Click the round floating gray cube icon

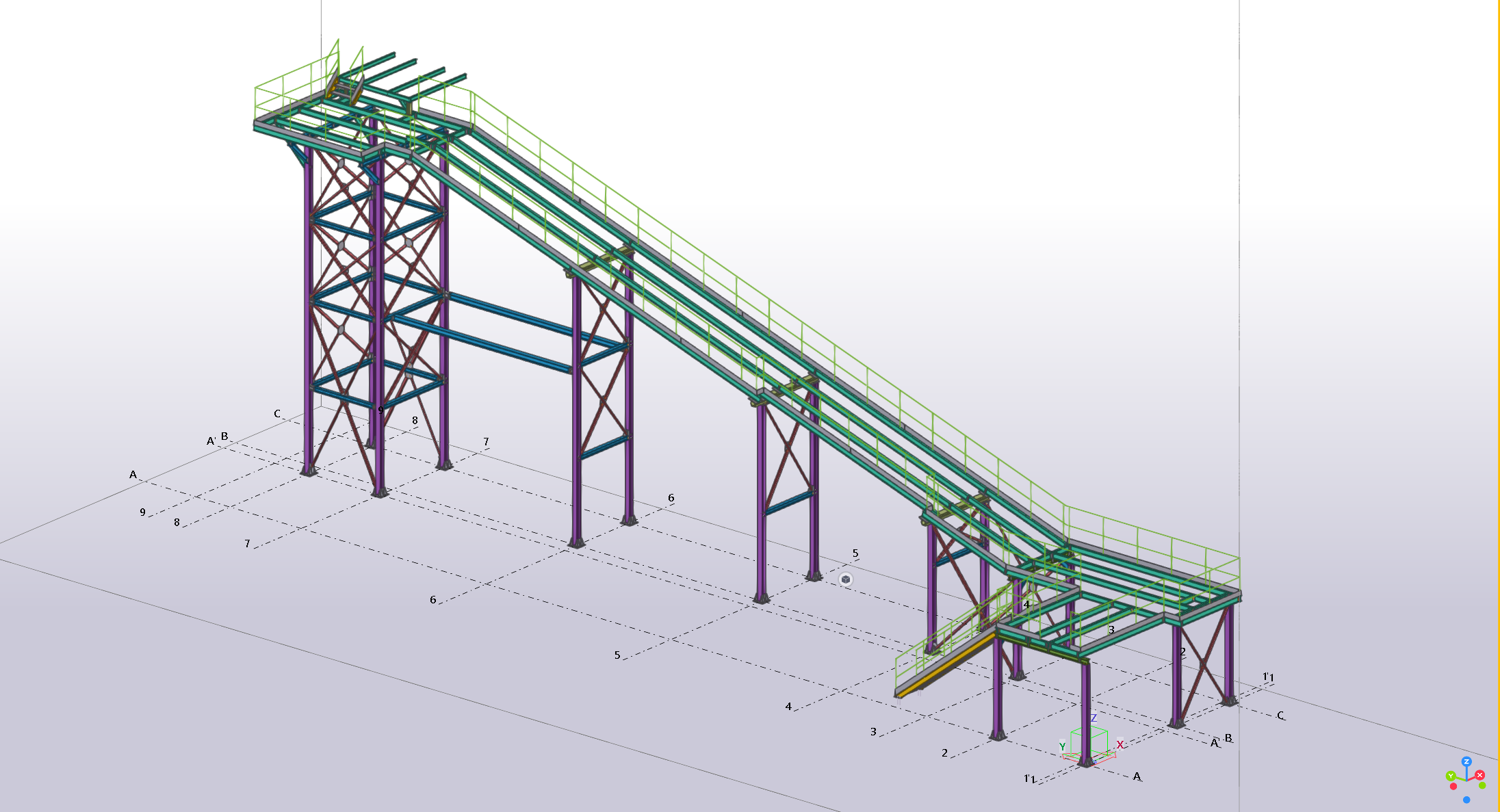[846, 579]
